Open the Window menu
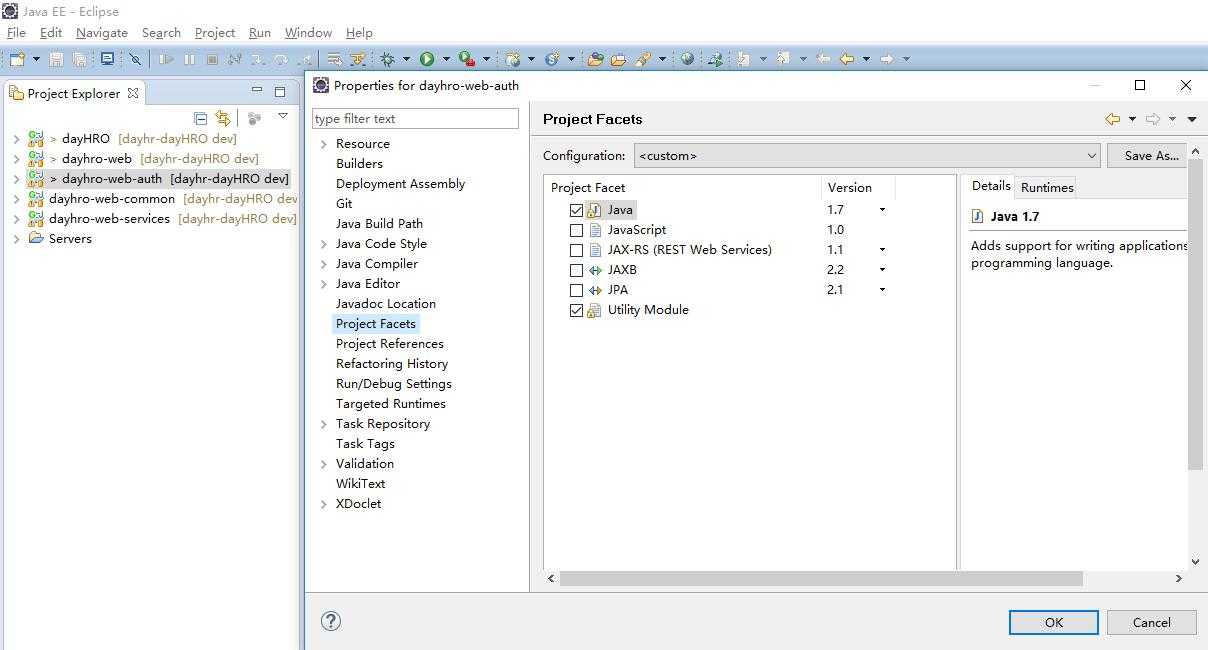The width and height of the screenshot is (1208, 650). click(x=308, y=32)
